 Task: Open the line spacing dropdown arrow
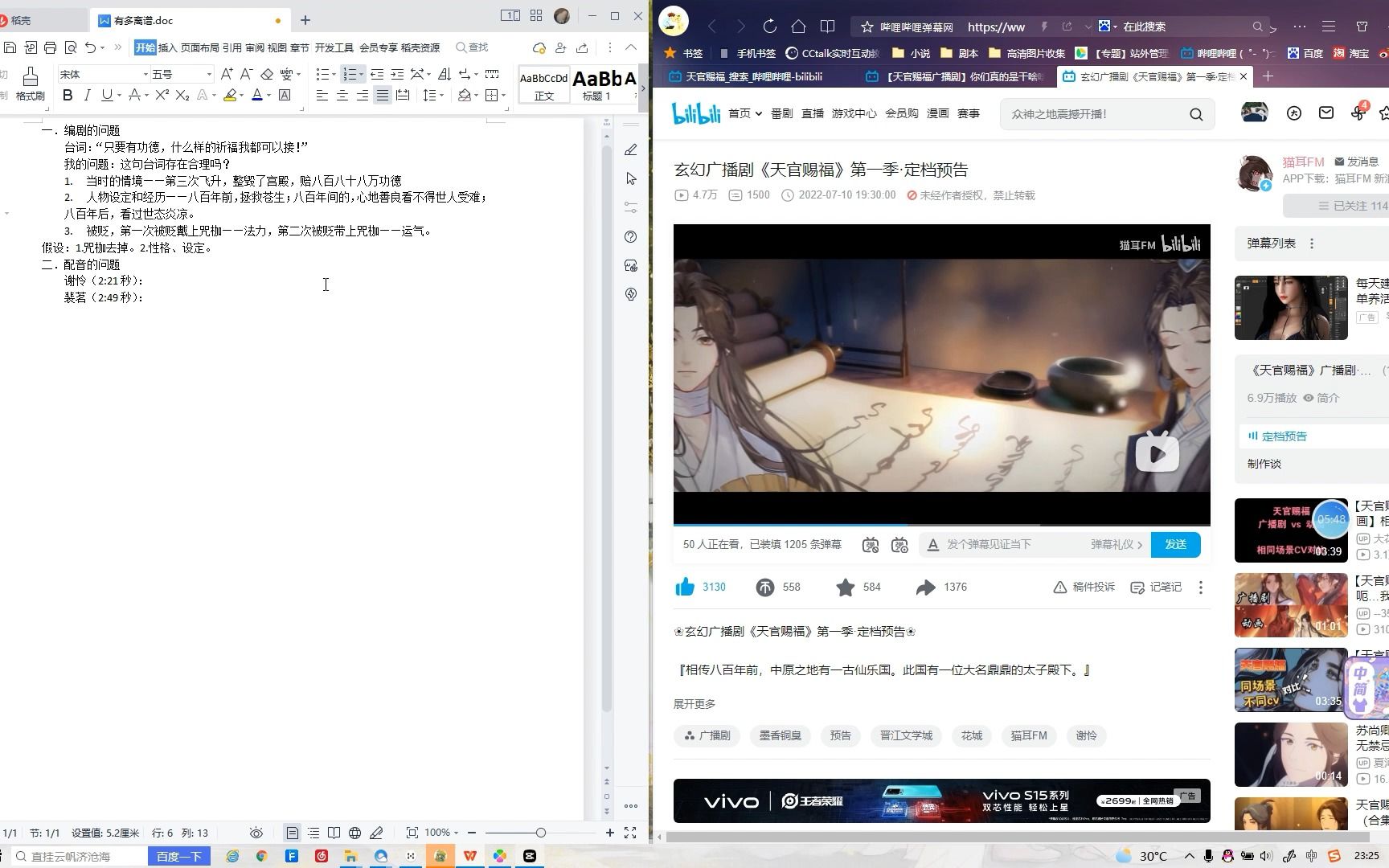pyautogui.click(x=441, y=96)
